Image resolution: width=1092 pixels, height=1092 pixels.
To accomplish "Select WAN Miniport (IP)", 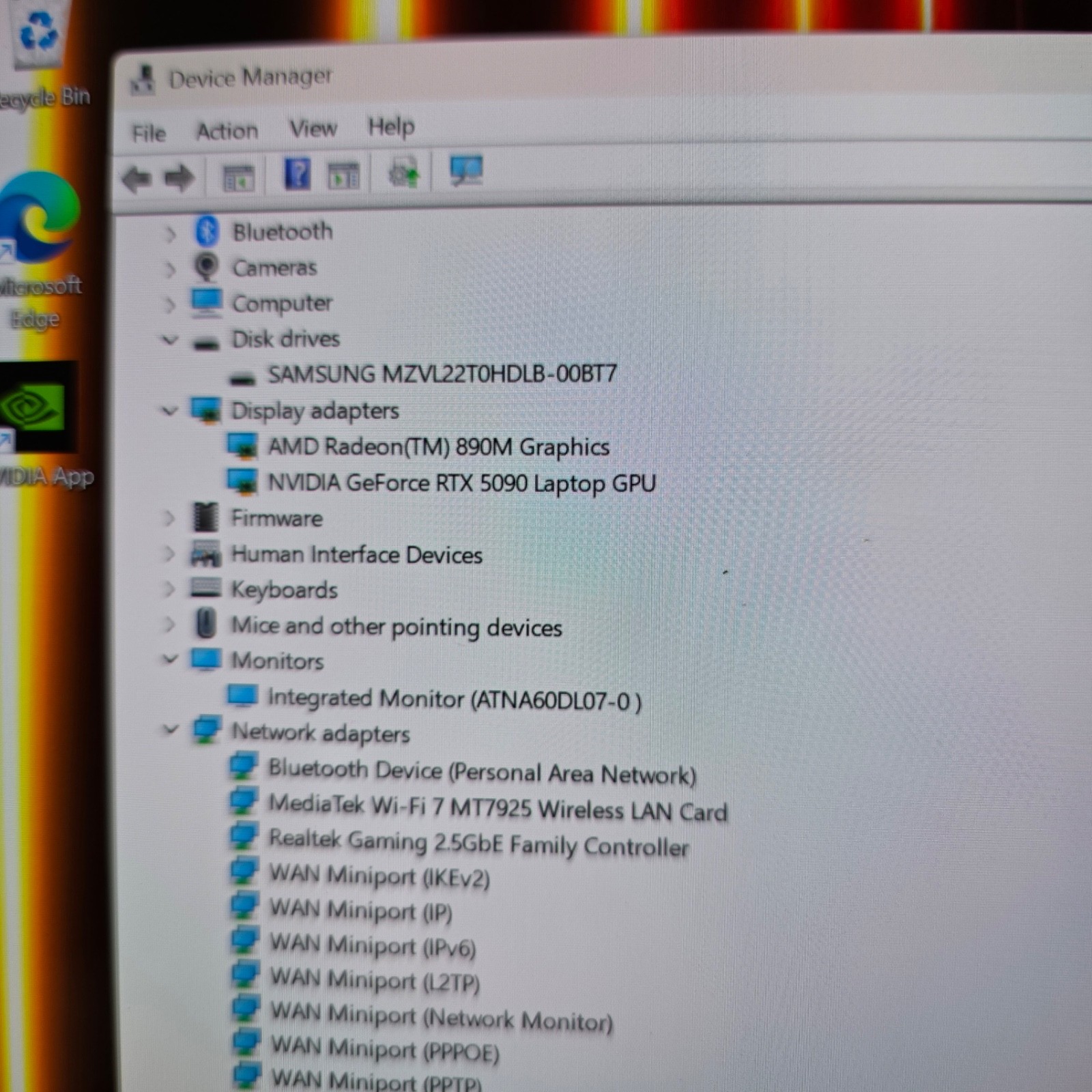I will click(x=361, y=910).
